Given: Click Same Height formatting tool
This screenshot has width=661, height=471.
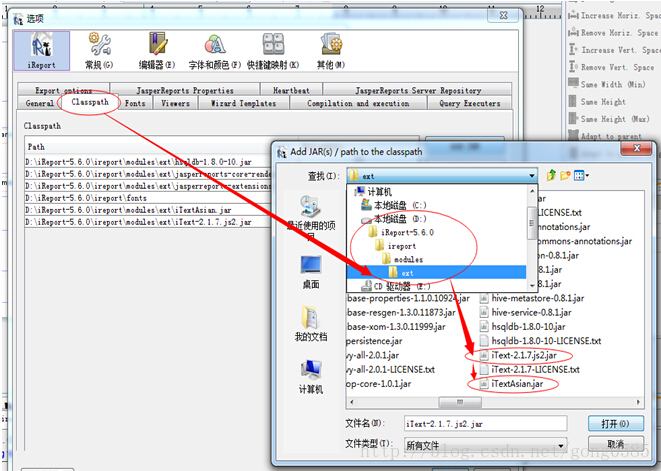Looking at the screenshot, I should pyautogui.click(x=597, y=102).
